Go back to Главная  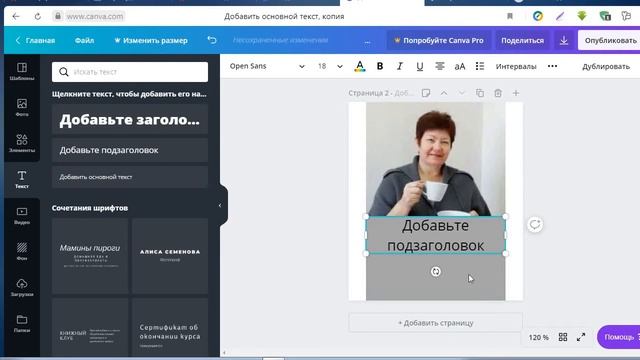pos(35,40)
